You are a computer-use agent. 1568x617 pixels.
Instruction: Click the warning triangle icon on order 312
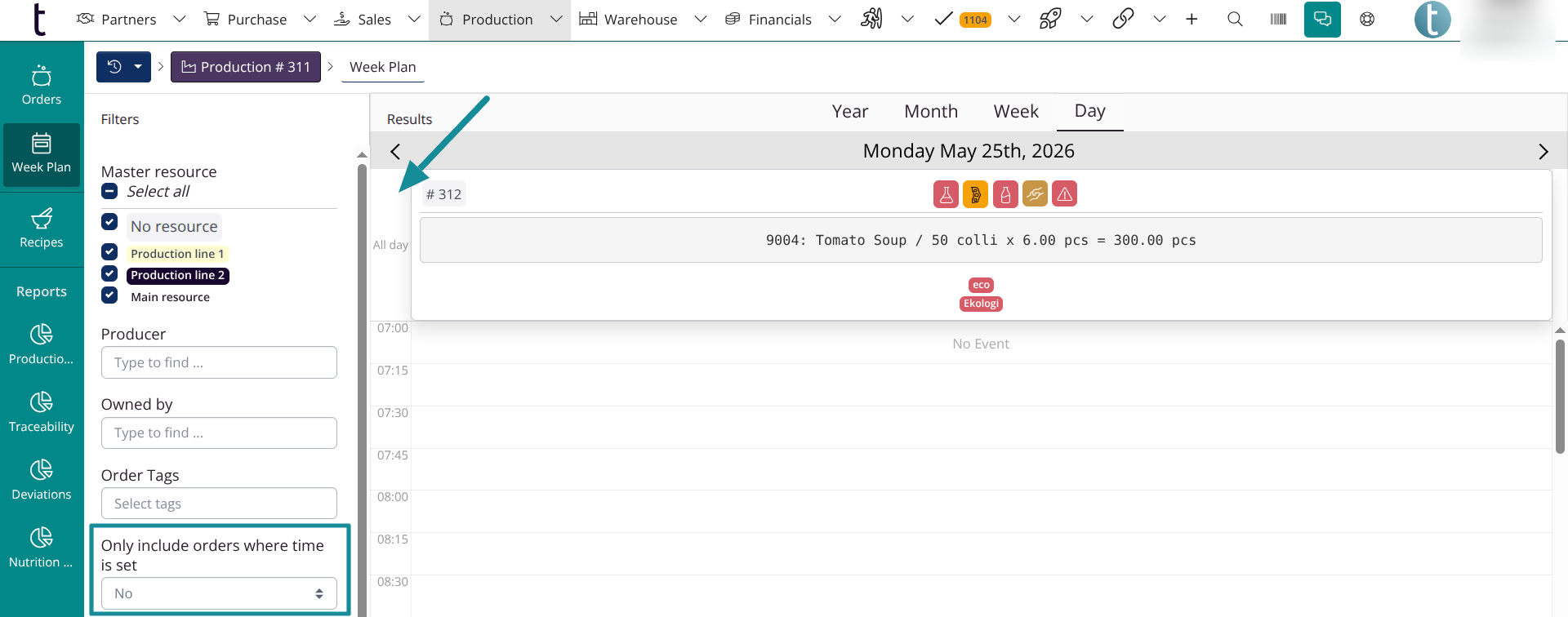coord(1065,194)
